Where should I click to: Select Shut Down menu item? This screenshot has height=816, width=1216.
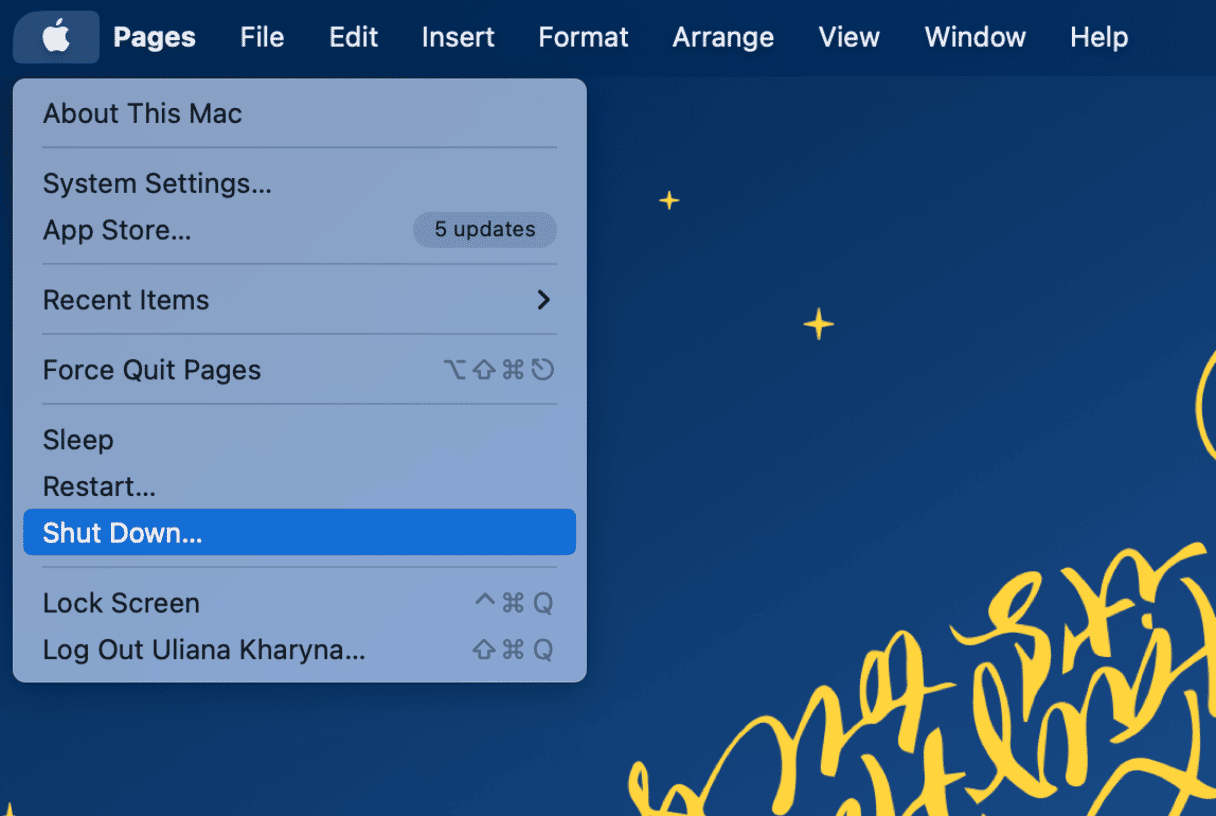(299, 532)
